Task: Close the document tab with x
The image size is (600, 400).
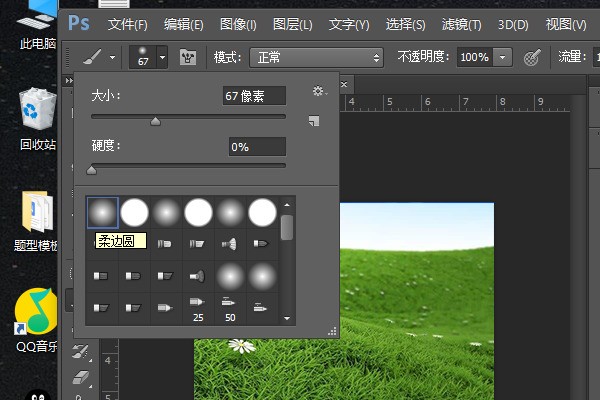Action: coord(344,84)
